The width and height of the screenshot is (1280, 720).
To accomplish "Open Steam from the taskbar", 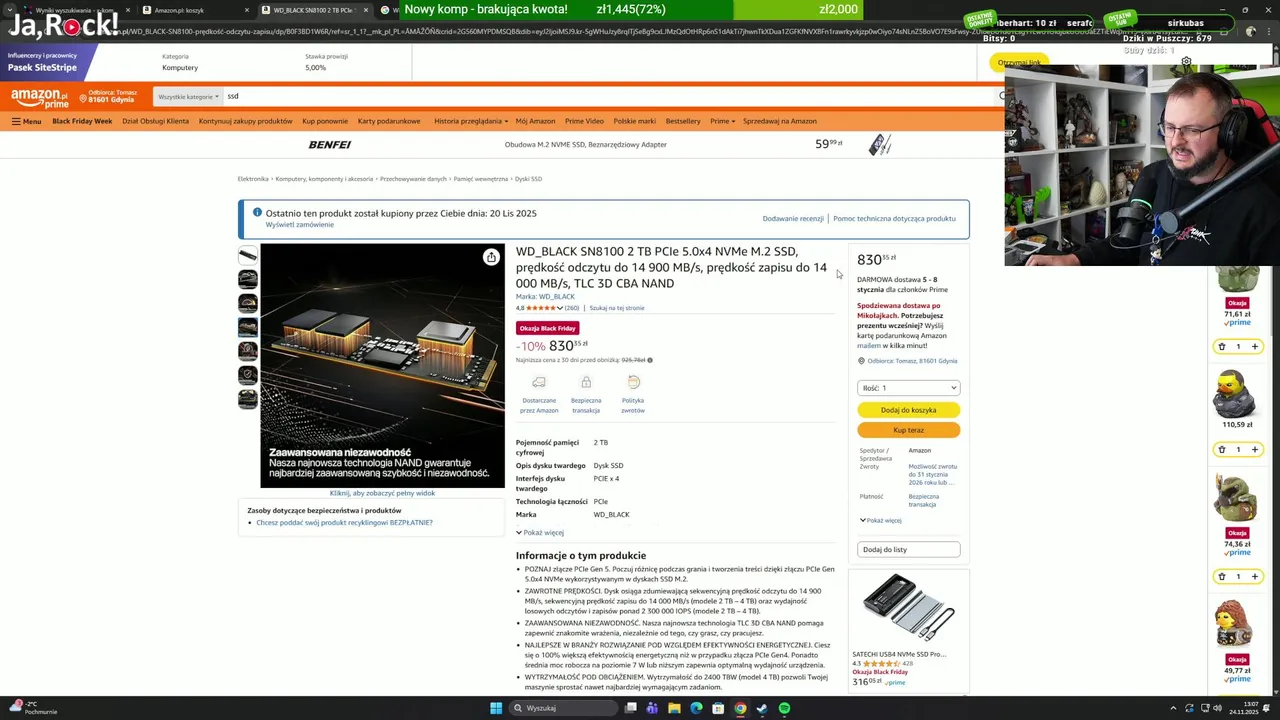I will coord(762,708).
